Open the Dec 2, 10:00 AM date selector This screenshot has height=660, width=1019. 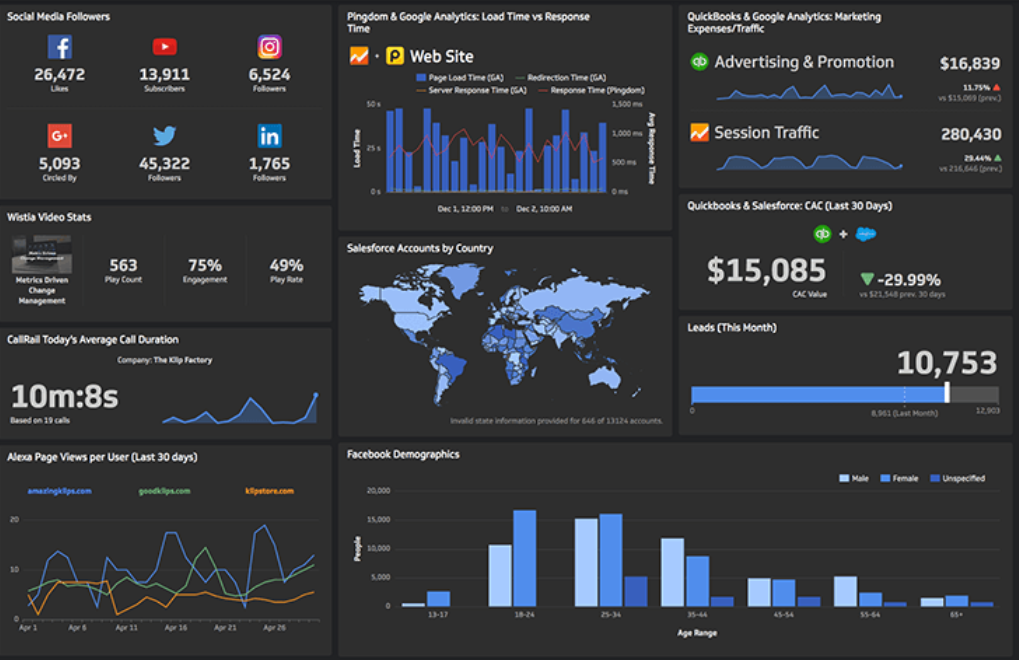544,209
